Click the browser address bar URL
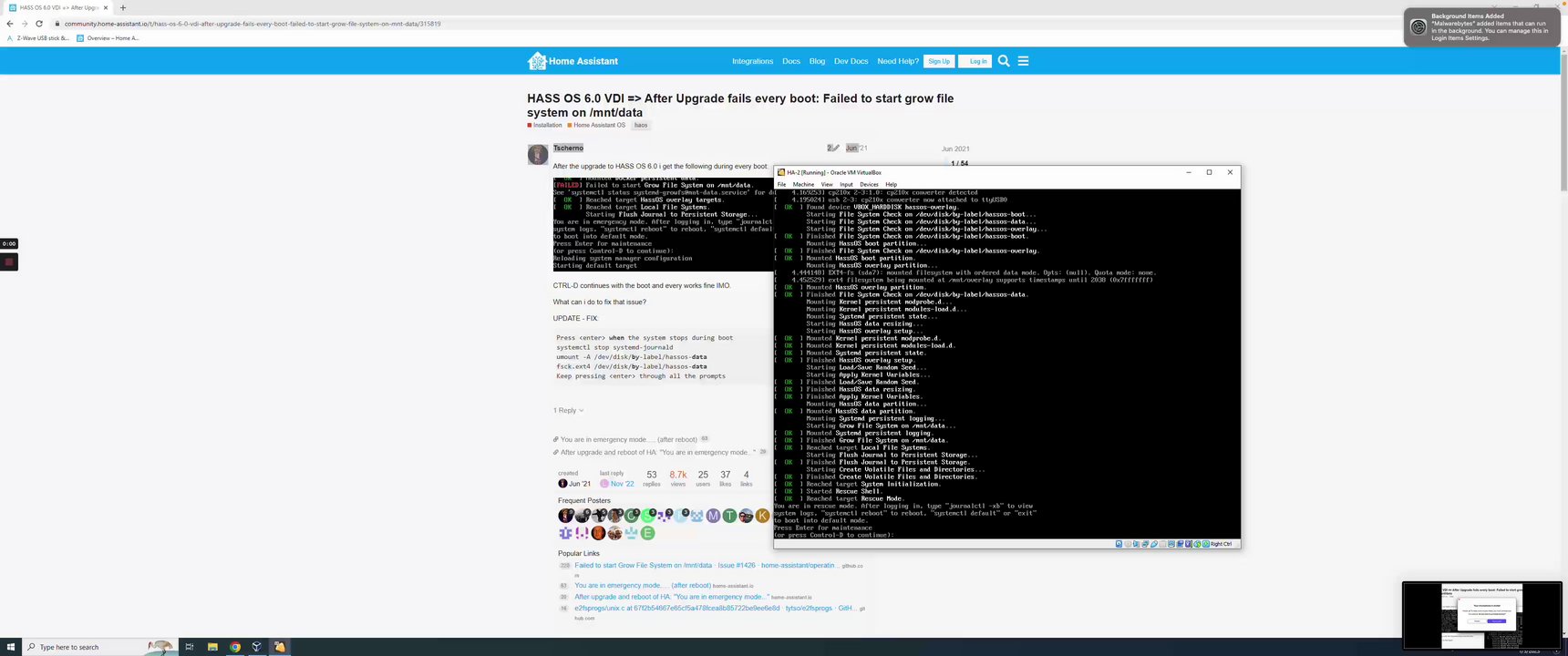 253,24
